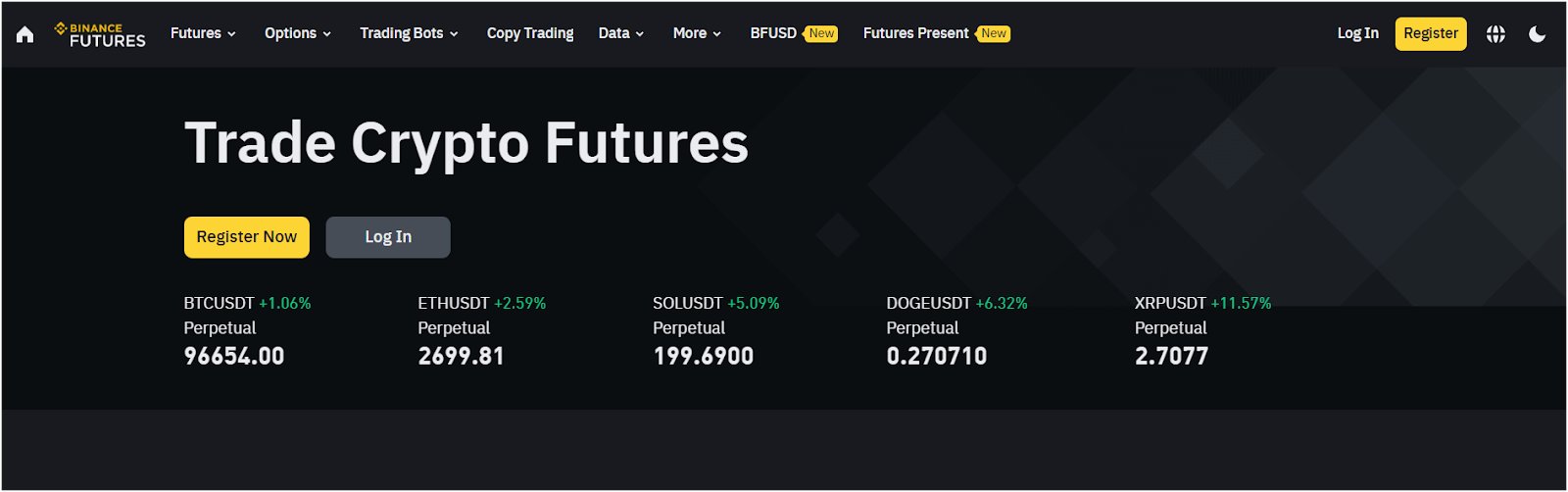Viewport: 1568px width, 492px height.
Task: Click the home icon in navbar
Action: [25, 34]
